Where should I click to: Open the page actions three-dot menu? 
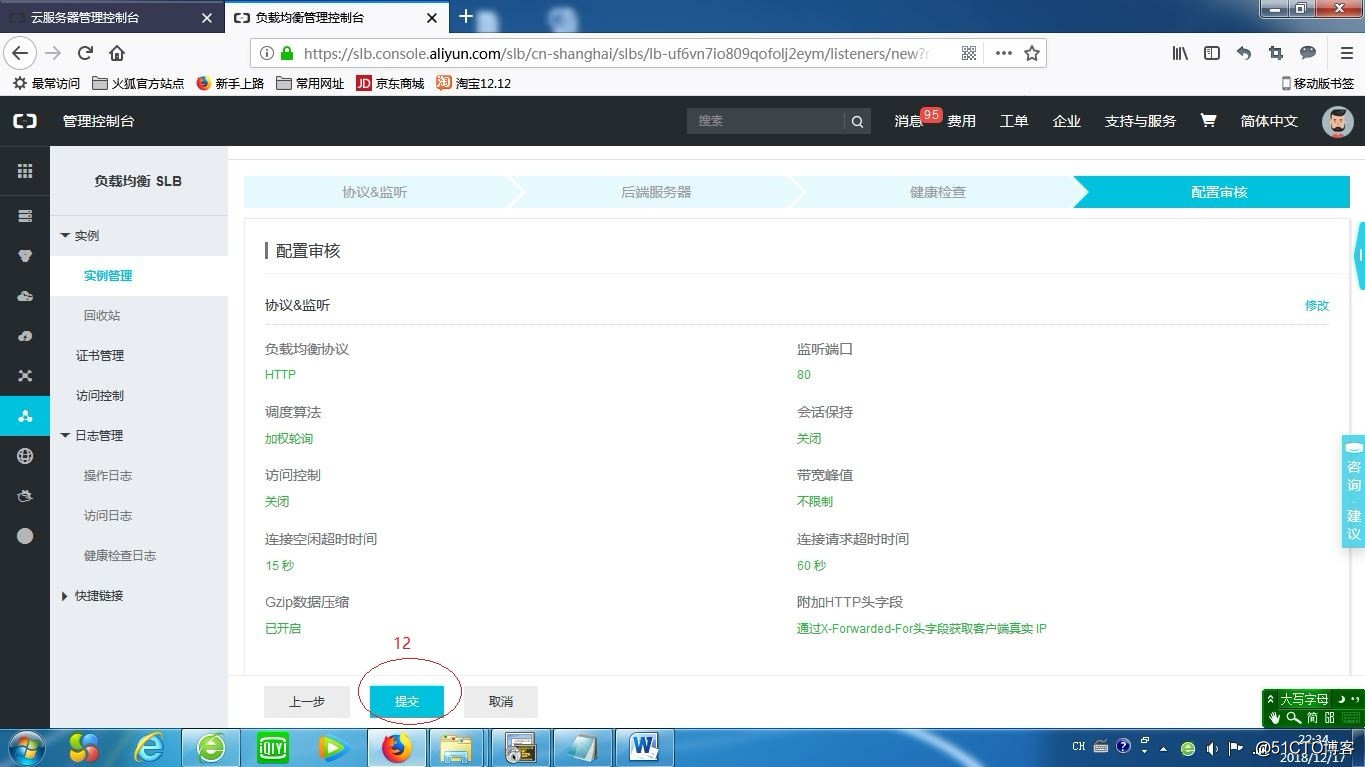tap(1003, 53)
